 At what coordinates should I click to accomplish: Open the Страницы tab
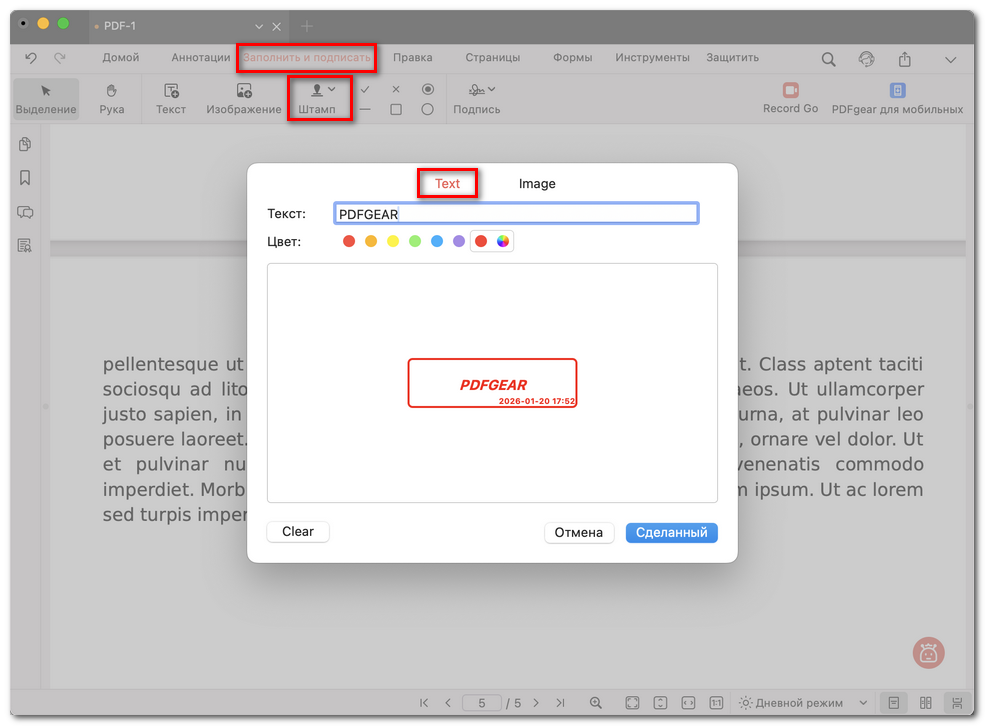pyautogui.click(x=492, y=57)
